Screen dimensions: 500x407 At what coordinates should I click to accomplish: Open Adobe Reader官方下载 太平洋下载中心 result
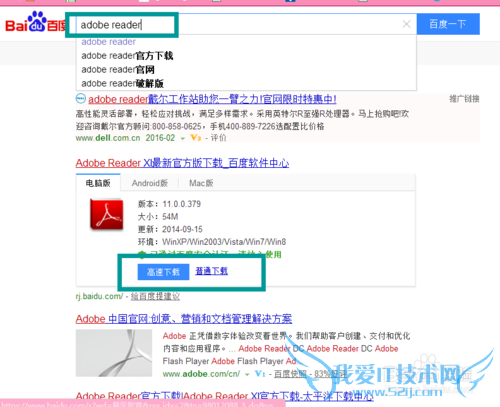click(x=224, y=396)
